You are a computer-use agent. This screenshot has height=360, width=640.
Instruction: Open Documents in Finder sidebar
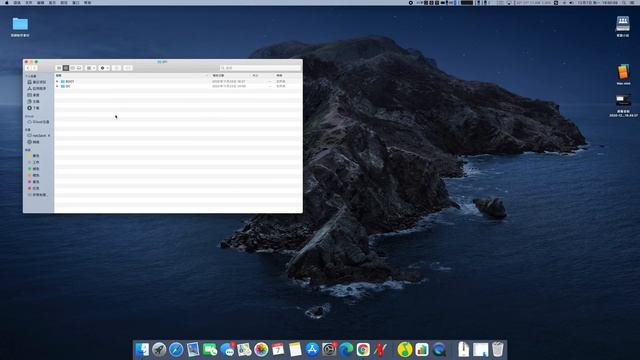33,102
